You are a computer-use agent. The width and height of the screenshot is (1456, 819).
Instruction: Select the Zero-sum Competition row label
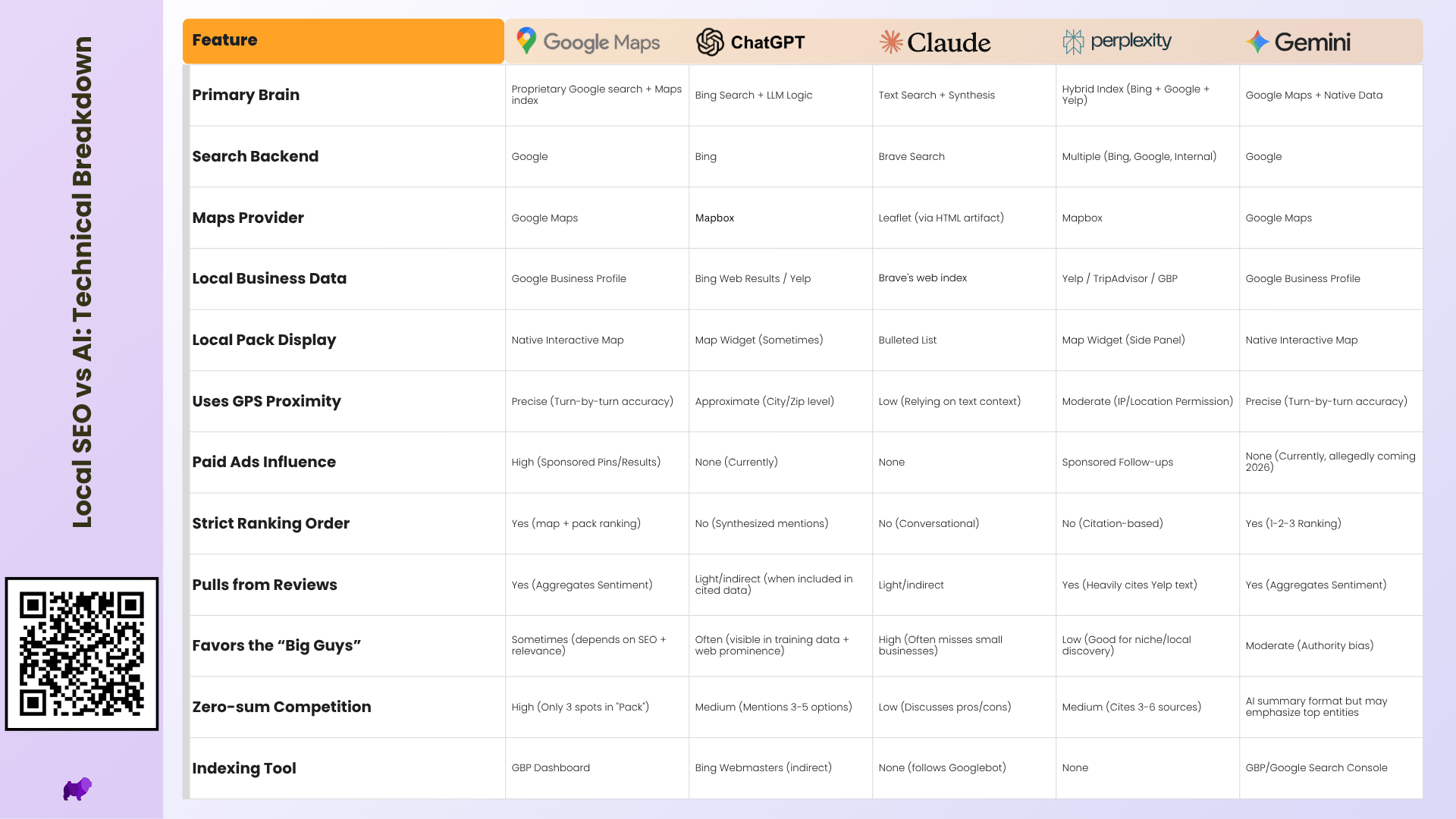pyautogui.click(x=281, y=707)
